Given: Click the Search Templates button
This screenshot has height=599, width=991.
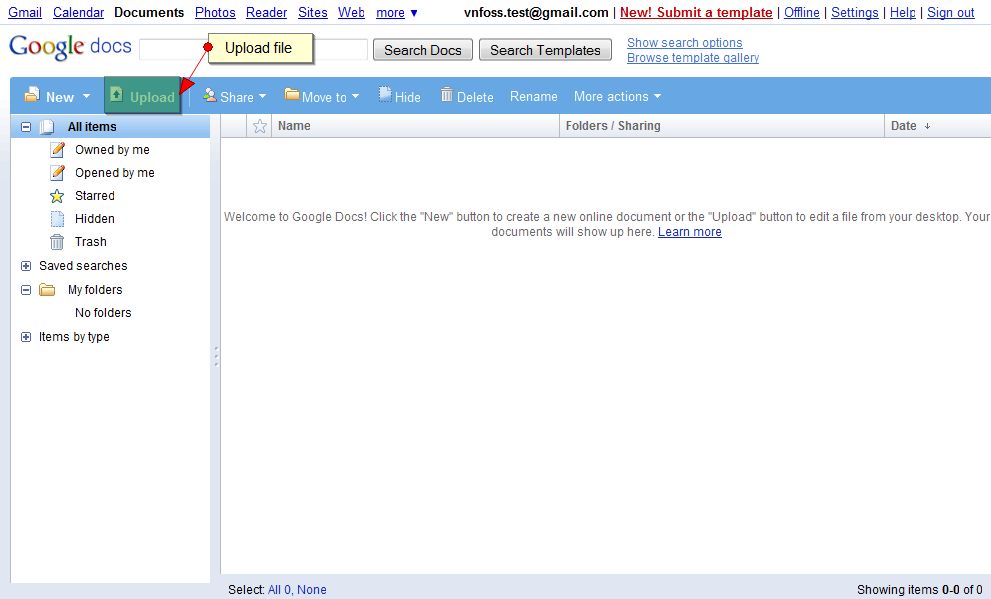Looking at the screenshot, I should [545, 50].
